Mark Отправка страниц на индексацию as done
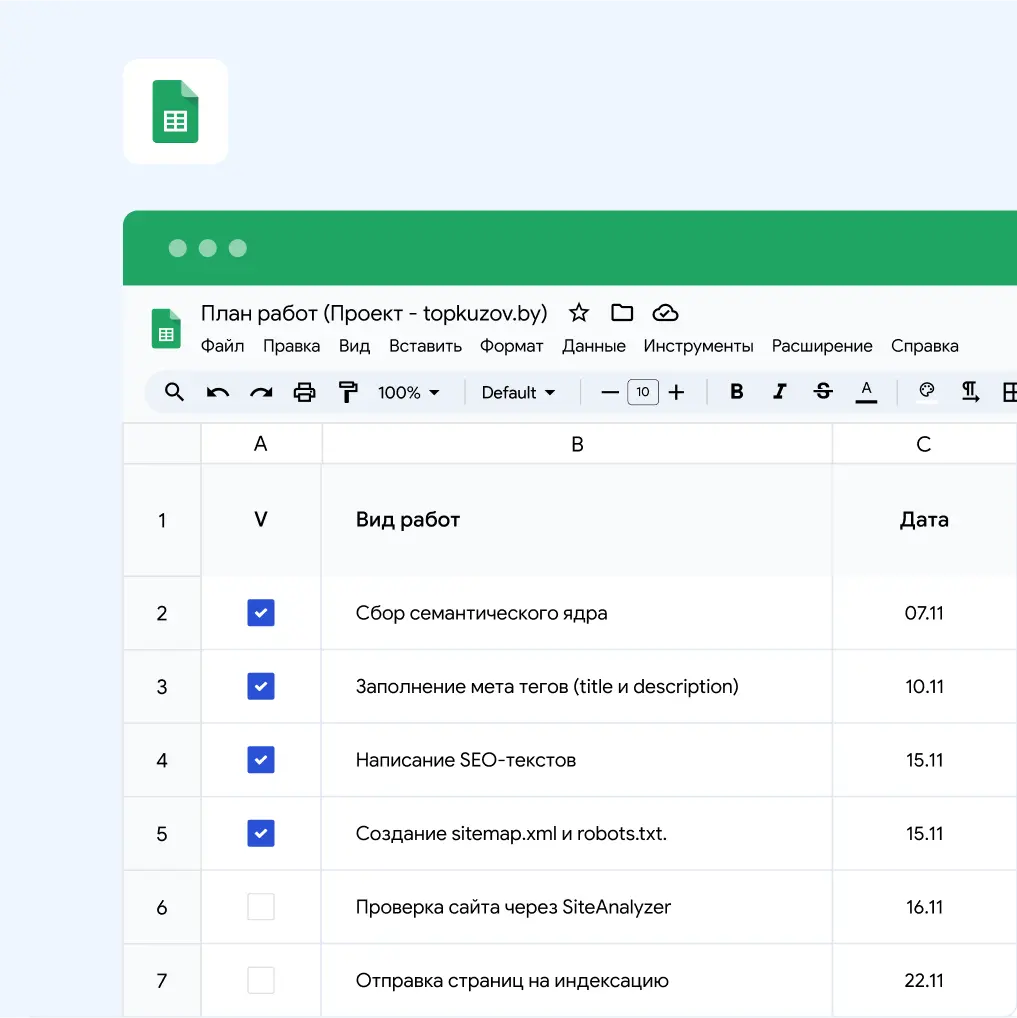 pos(261,980)
